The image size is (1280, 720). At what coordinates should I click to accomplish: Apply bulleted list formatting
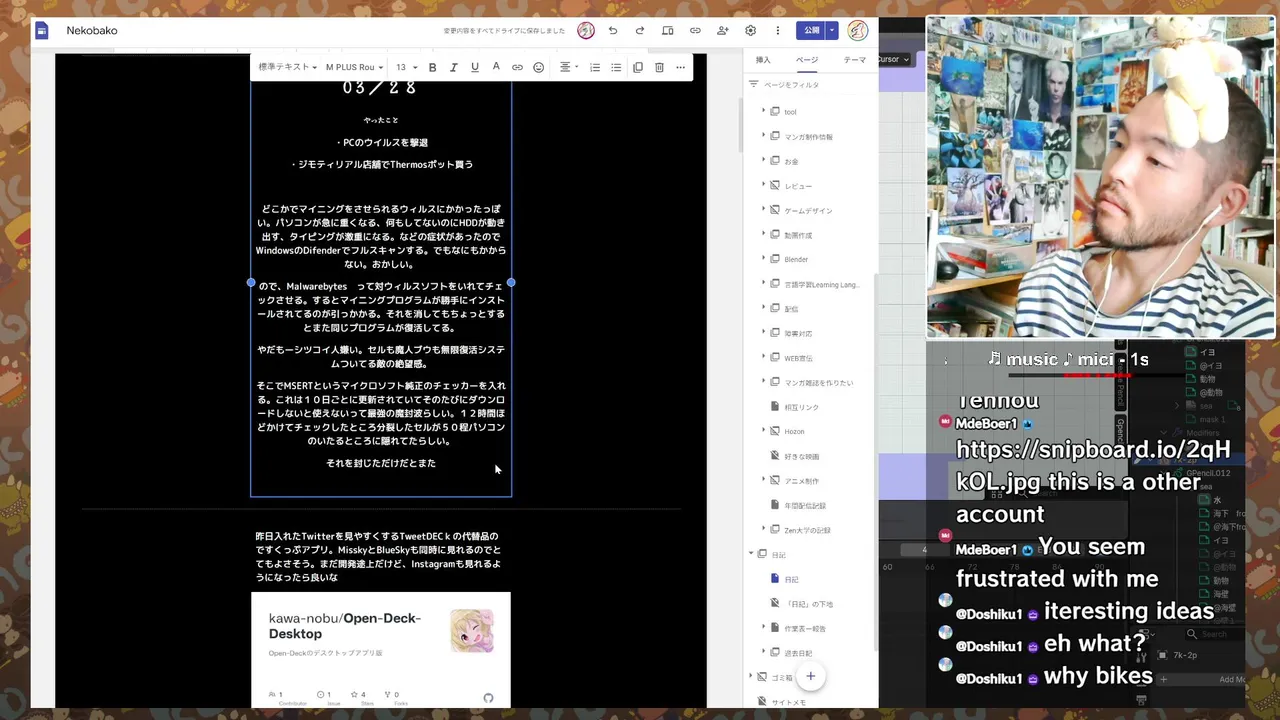616,67
